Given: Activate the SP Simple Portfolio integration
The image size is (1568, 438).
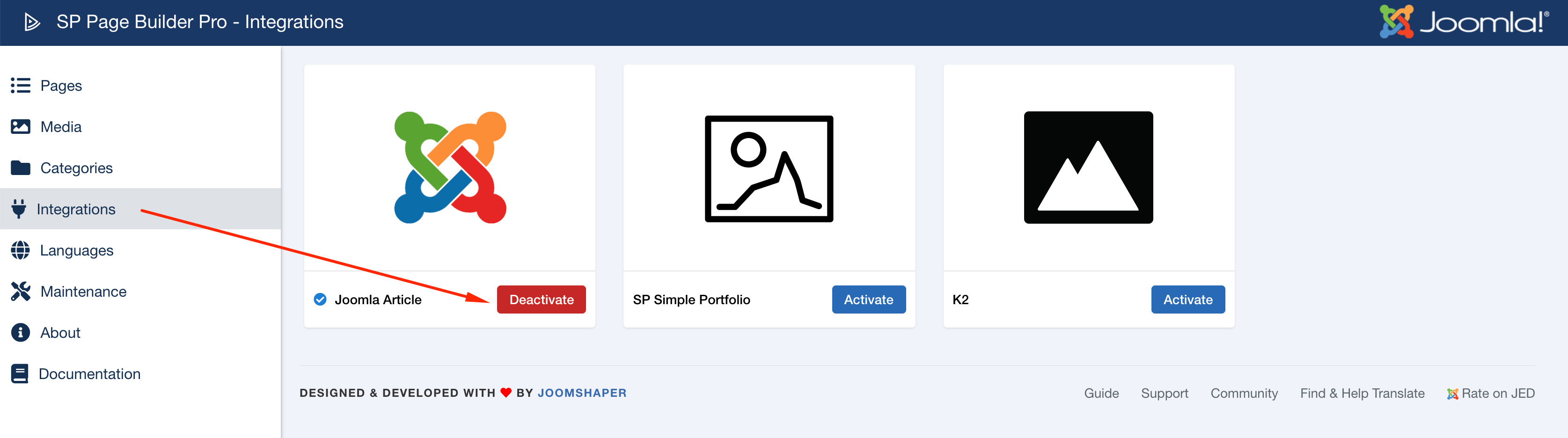Looking at the screenshot, I should (x=868, y=299).
